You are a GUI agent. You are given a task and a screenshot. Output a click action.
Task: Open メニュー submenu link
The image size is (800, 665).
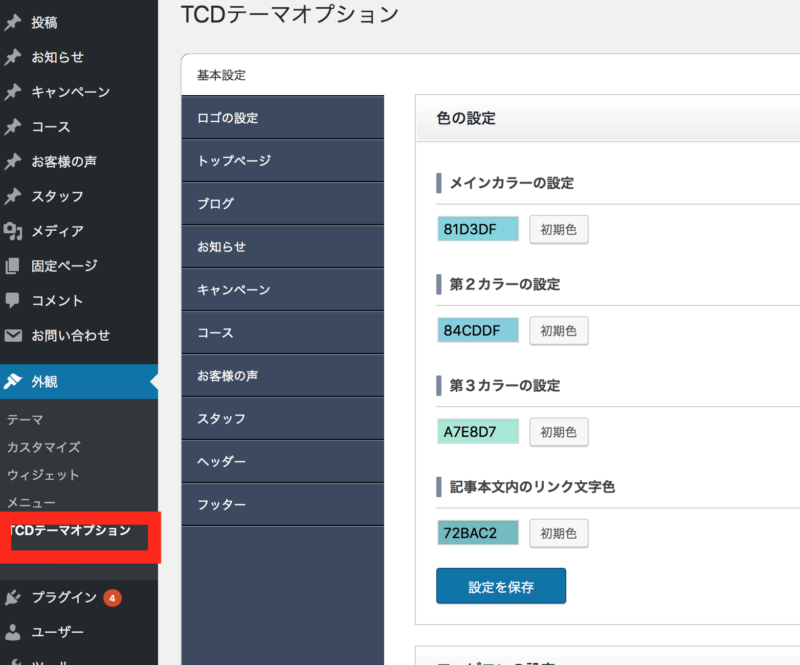point(31,503)
